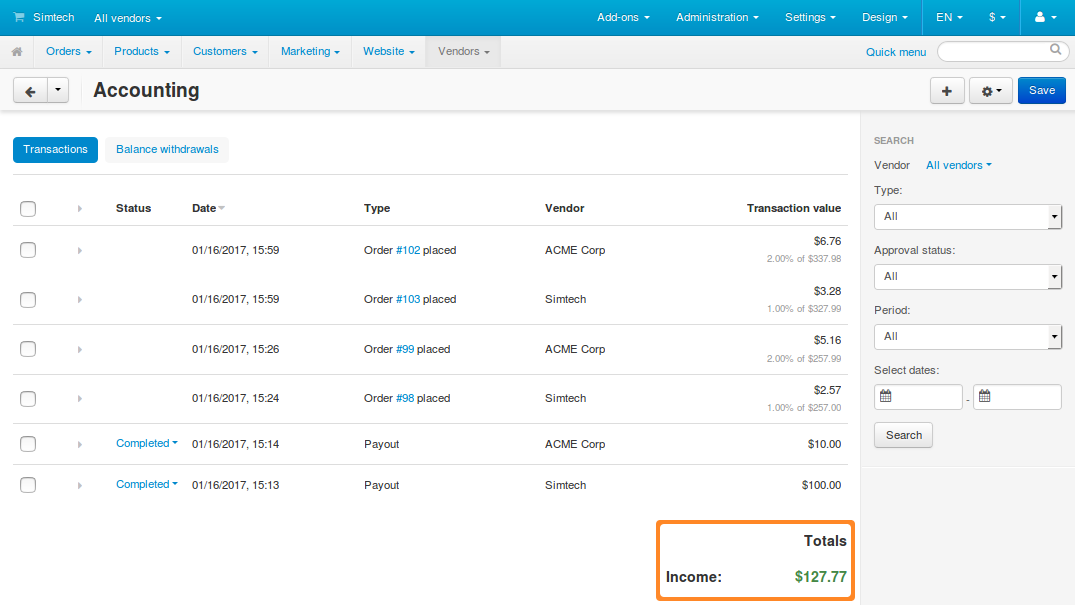
Task: Expand the Order #102 row details
Action: [80, 250]
